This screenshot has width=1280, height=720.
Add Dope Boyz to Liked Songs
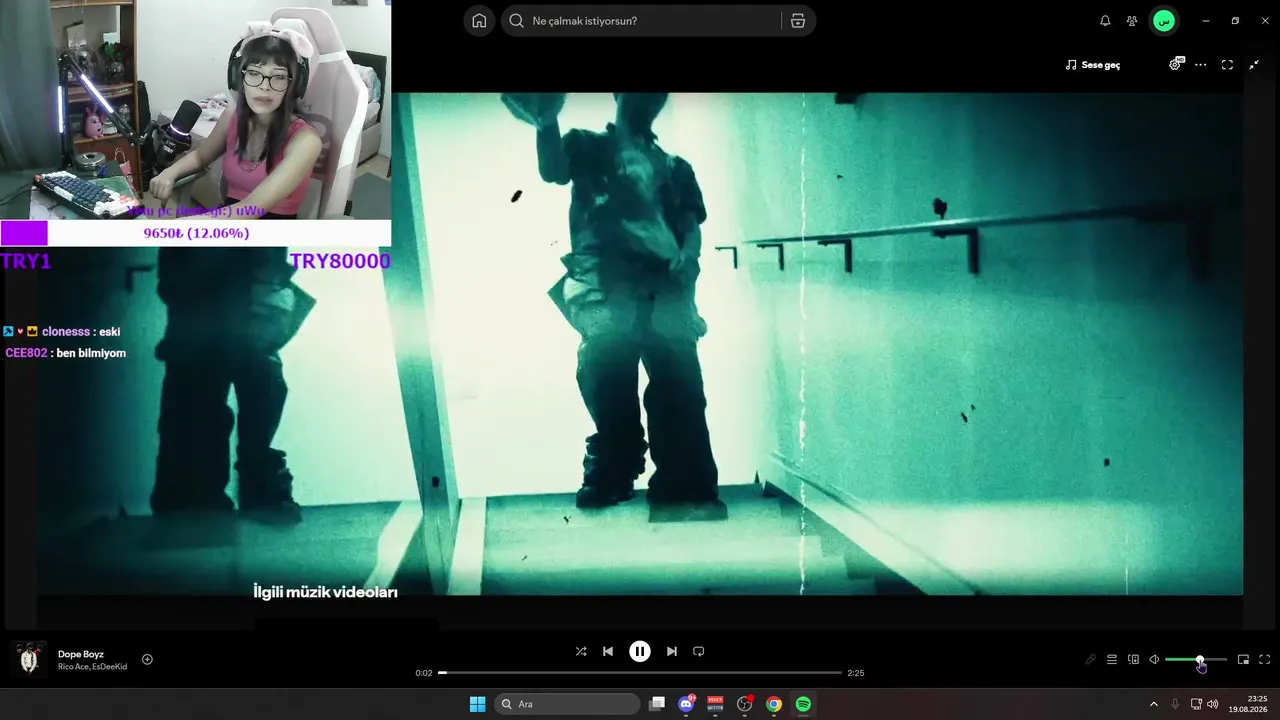click(147, 659)
